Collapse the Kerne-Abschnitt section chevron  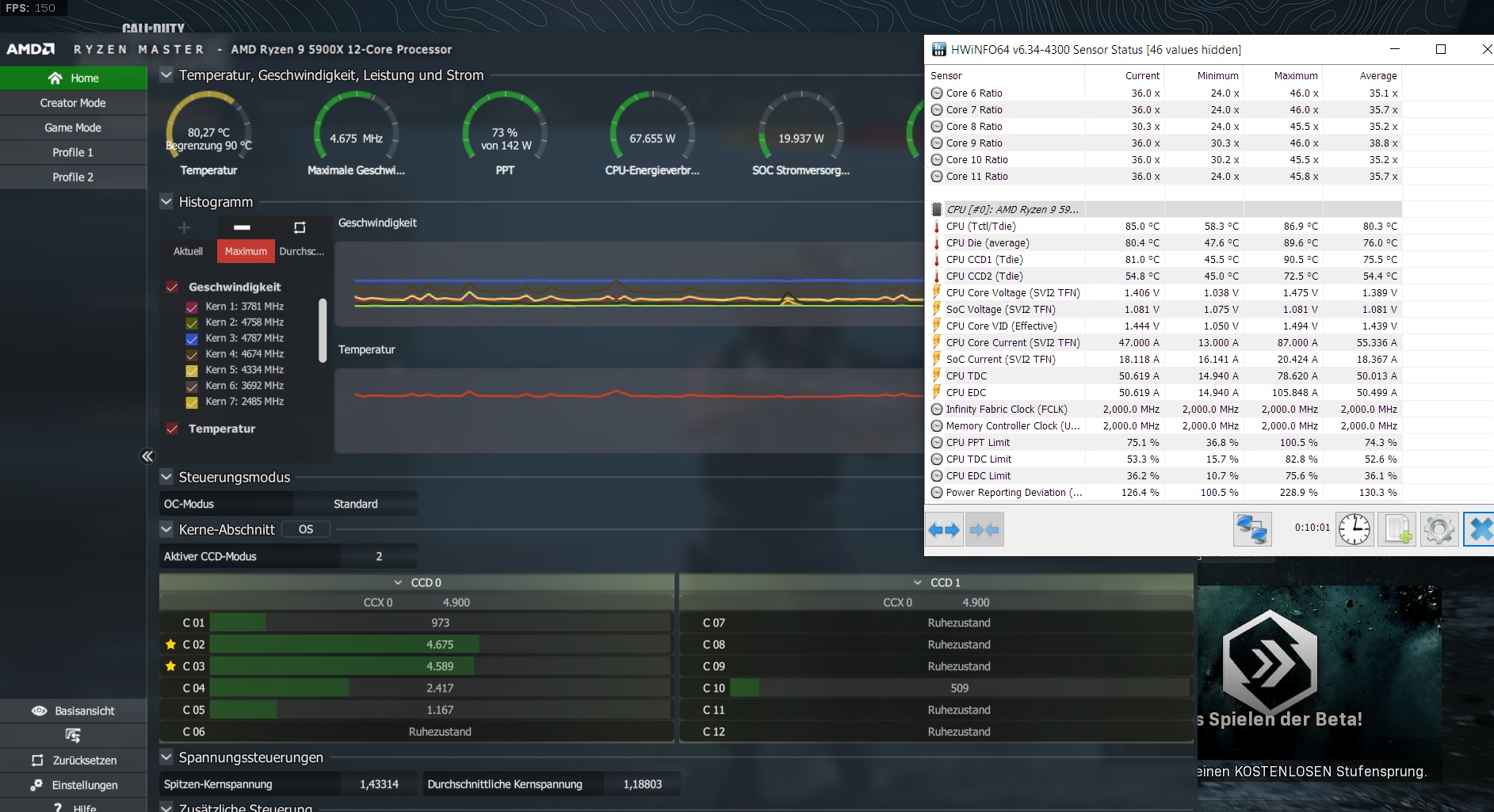pyautogui.click(x=166, y=529)
